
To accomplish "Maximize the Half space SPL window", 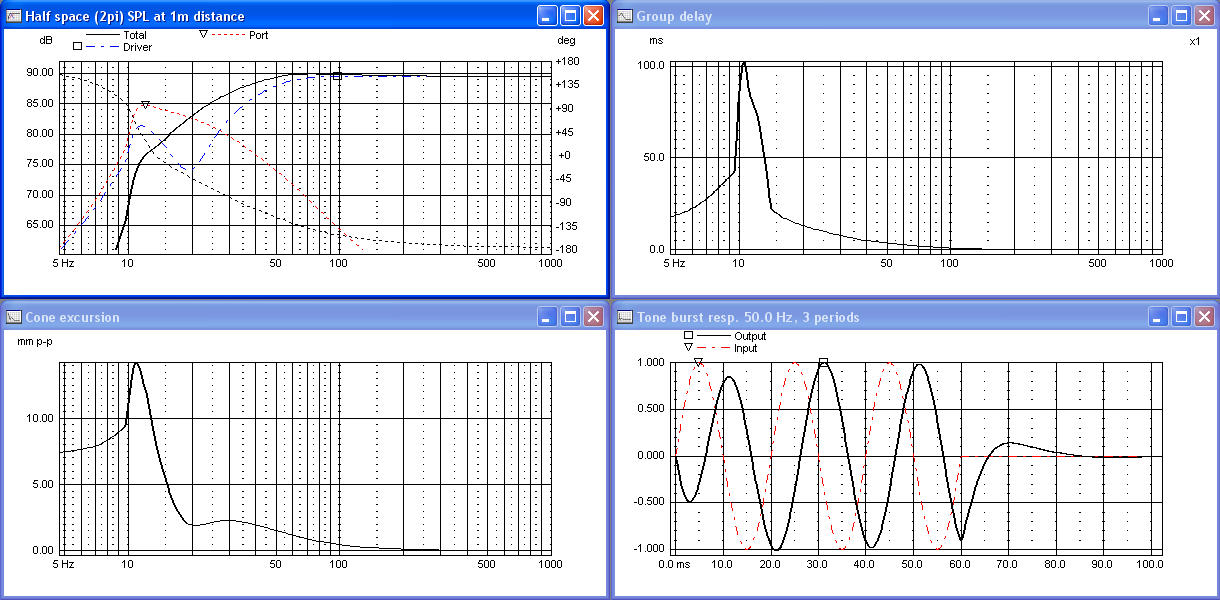I will coord(570,16).
